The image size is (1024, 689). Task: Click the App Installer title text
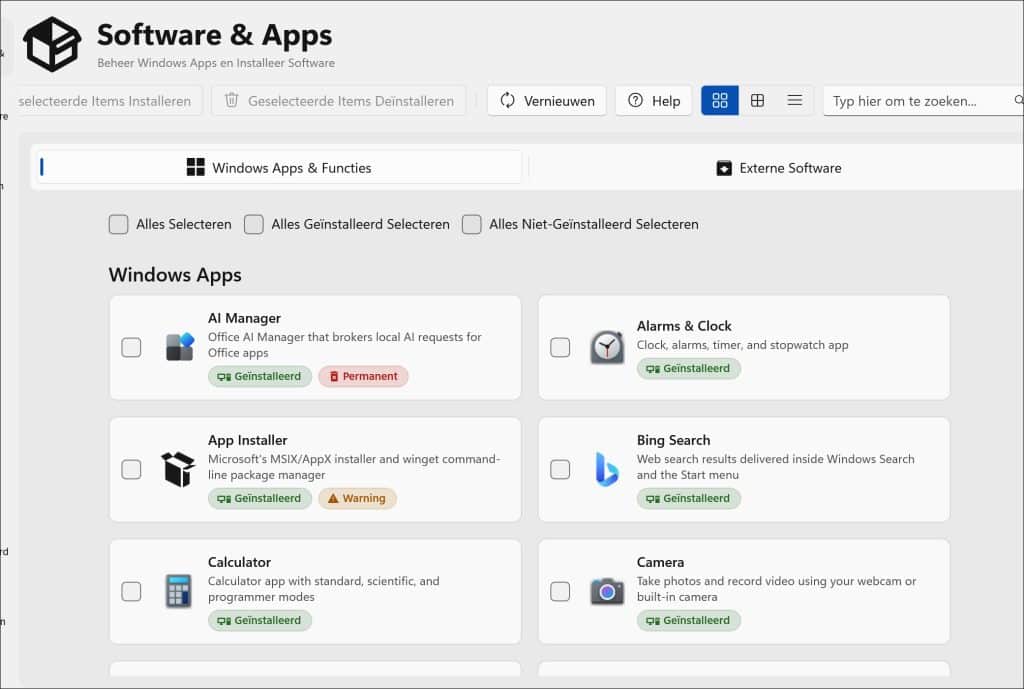pos(248,440)
